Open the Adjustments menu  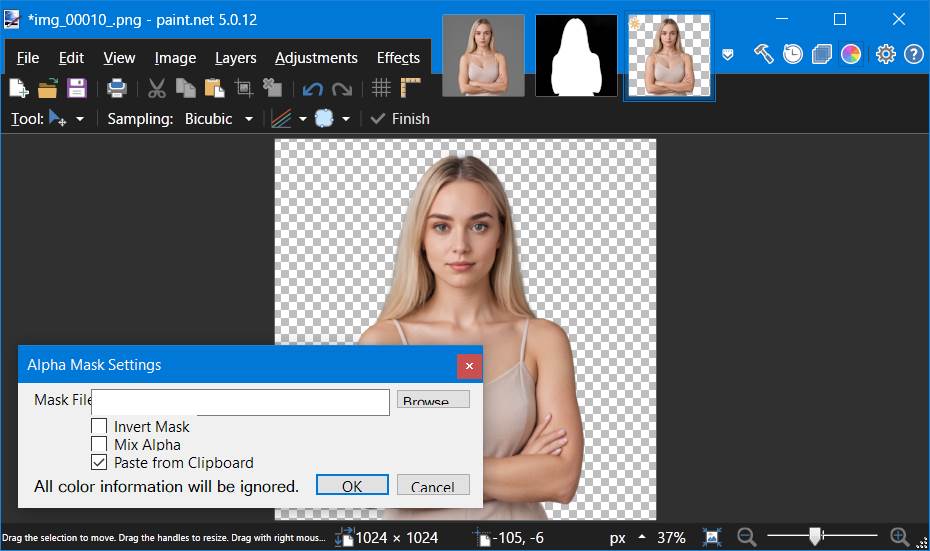coord(316,58)
